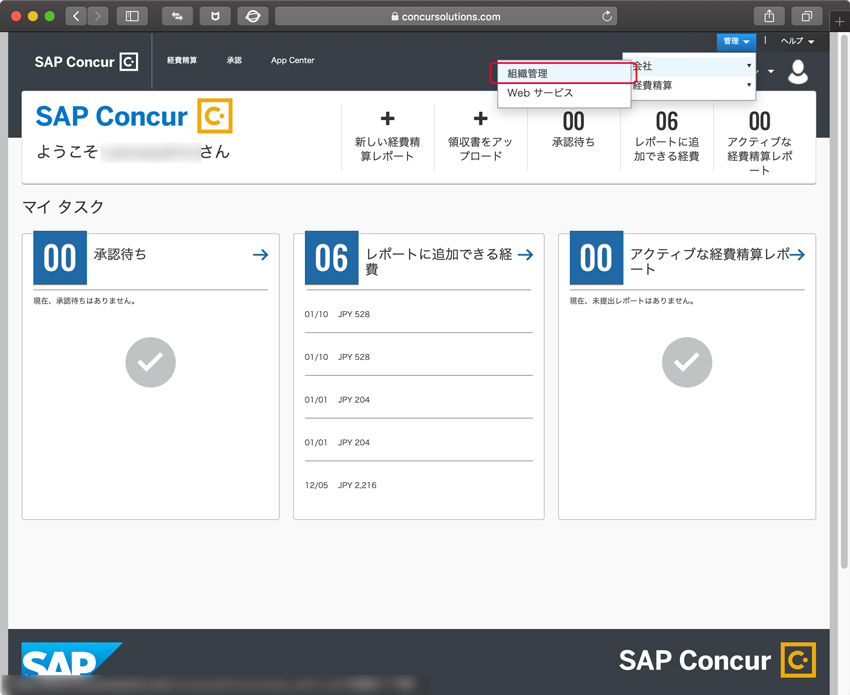Expand the 会社 submenu

(690, 66)
